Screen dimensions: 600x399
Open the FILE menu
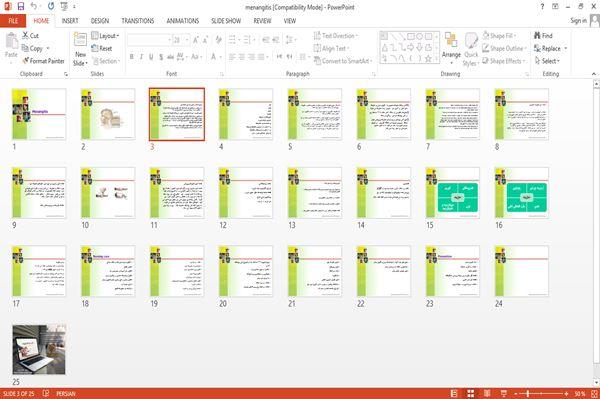click(x=13, y=21)
